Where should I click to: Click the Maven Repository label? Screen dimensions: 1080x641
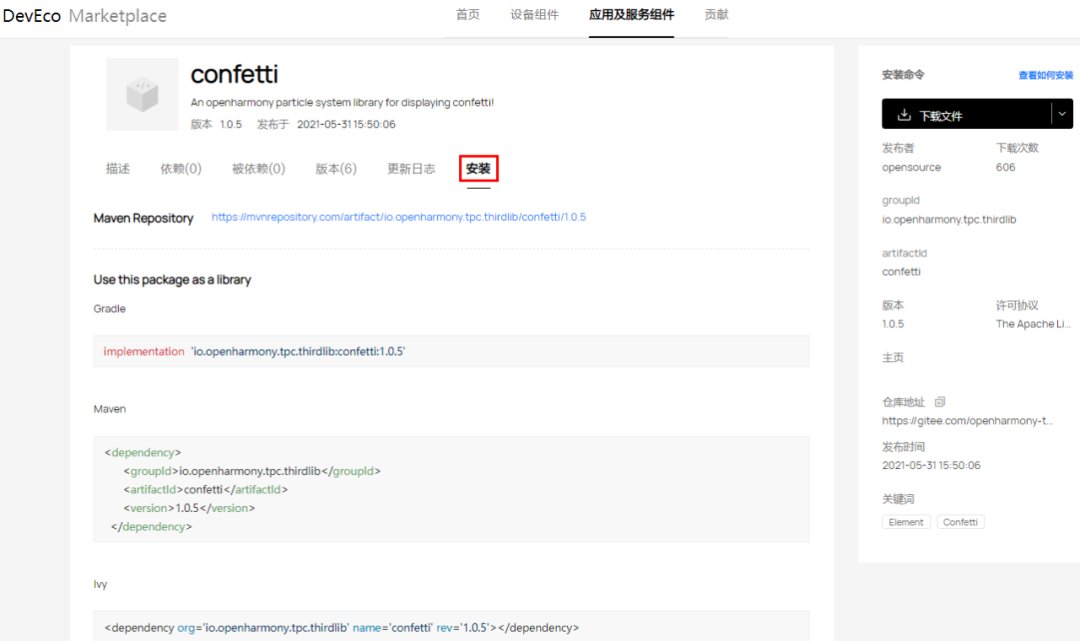click(143, 218)
